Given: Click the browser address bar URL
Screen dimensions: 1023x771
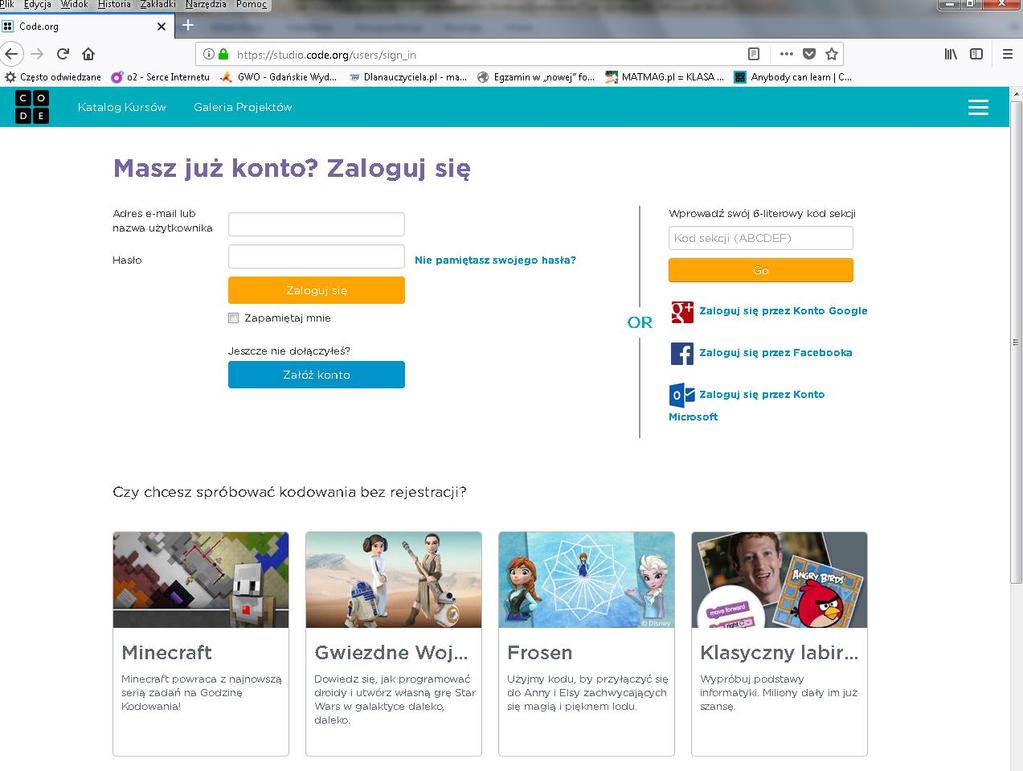Looking at the screenshot, I should pos(326,55).
